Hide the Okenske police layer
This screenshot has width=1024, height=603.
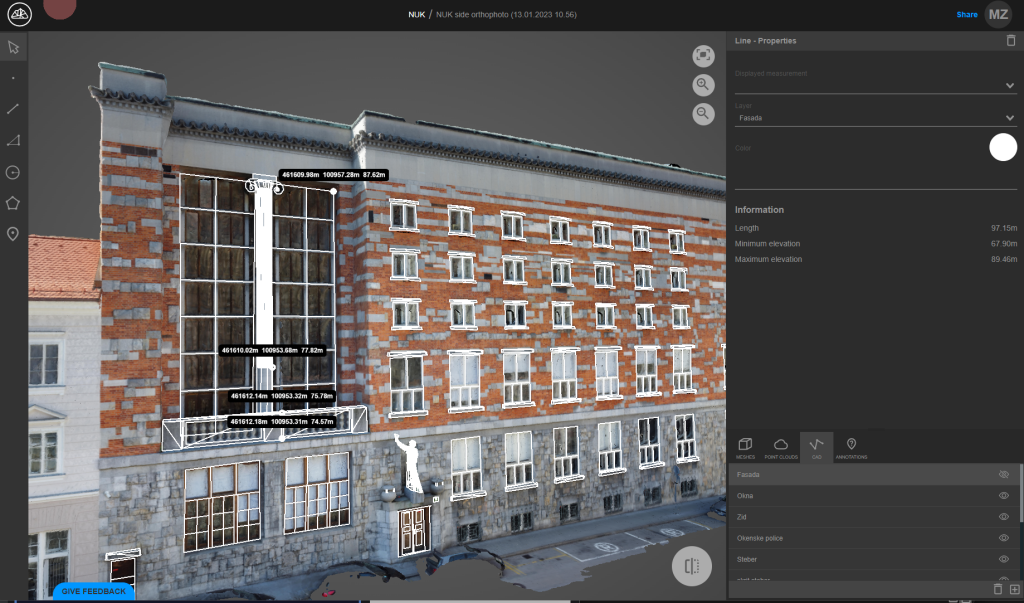(1003, 538)
